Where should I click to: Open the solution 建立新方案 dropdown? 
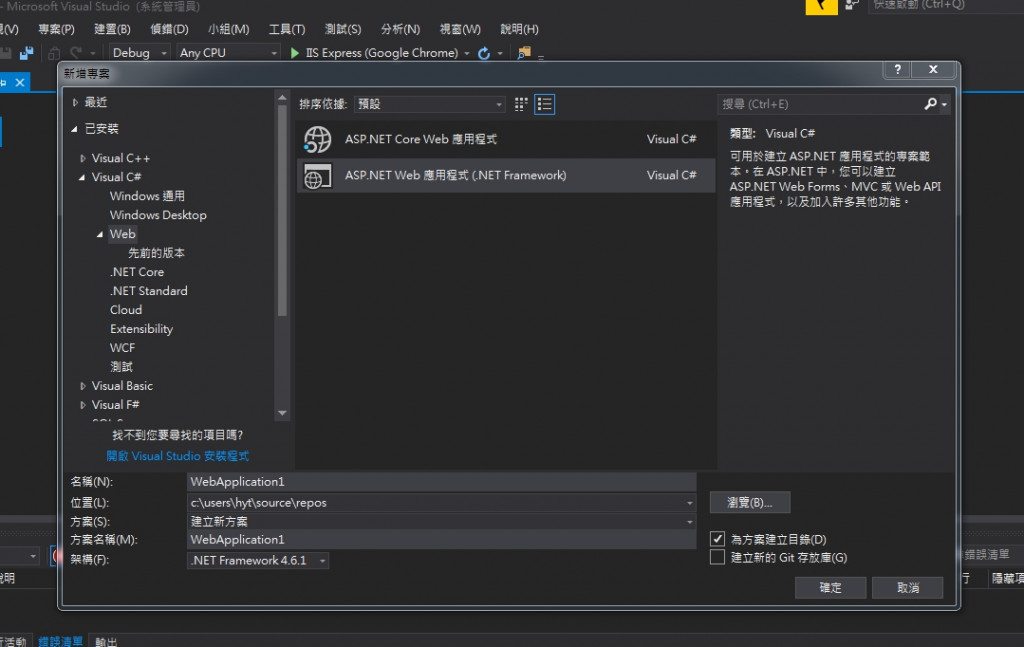[x=690, y=522]
